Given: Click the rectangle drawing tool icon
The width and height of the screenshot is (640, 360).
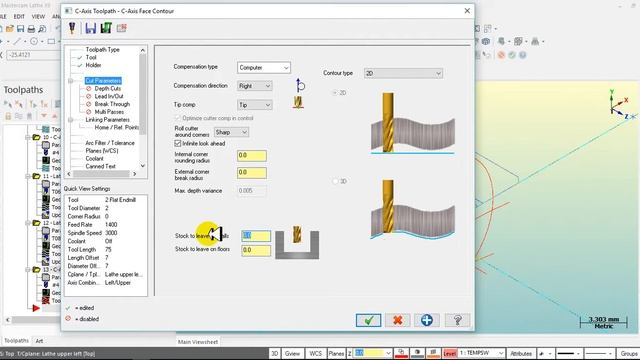Looking at the screenshot, I should pos(51,41).
